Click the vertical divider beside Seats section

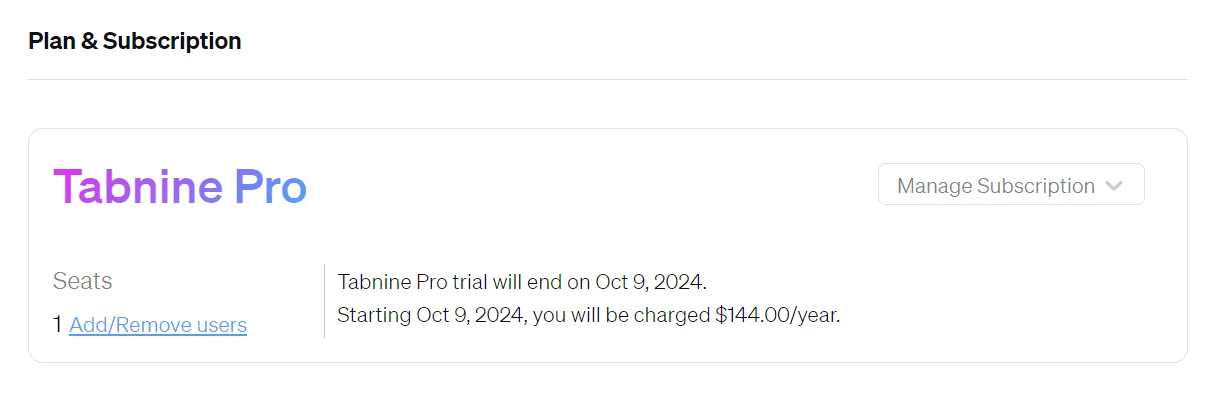point(324,301)
